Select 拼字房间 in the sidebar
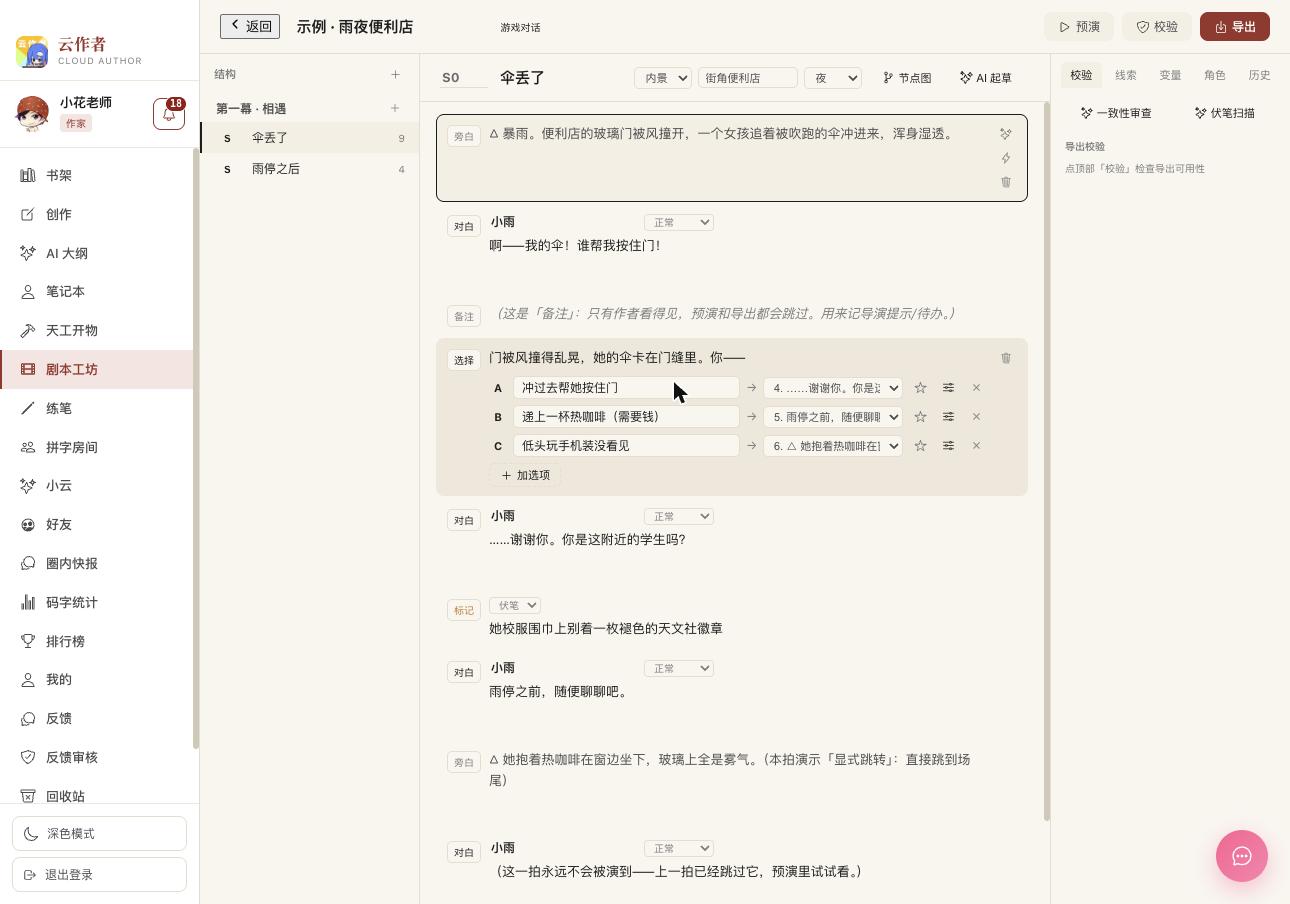 point(97,448)
